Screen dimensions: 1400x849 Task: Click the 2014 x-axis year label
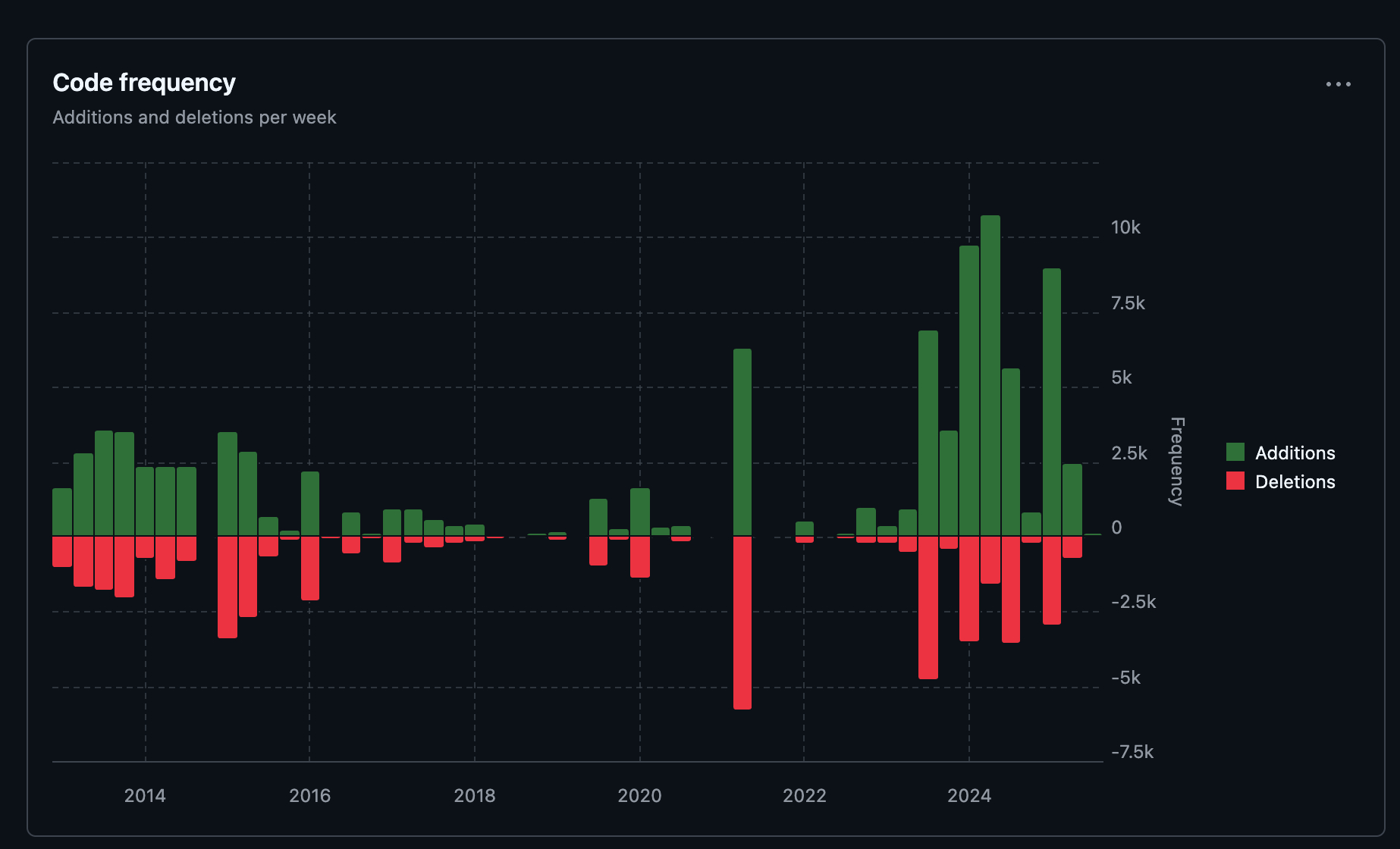(145, 796)
